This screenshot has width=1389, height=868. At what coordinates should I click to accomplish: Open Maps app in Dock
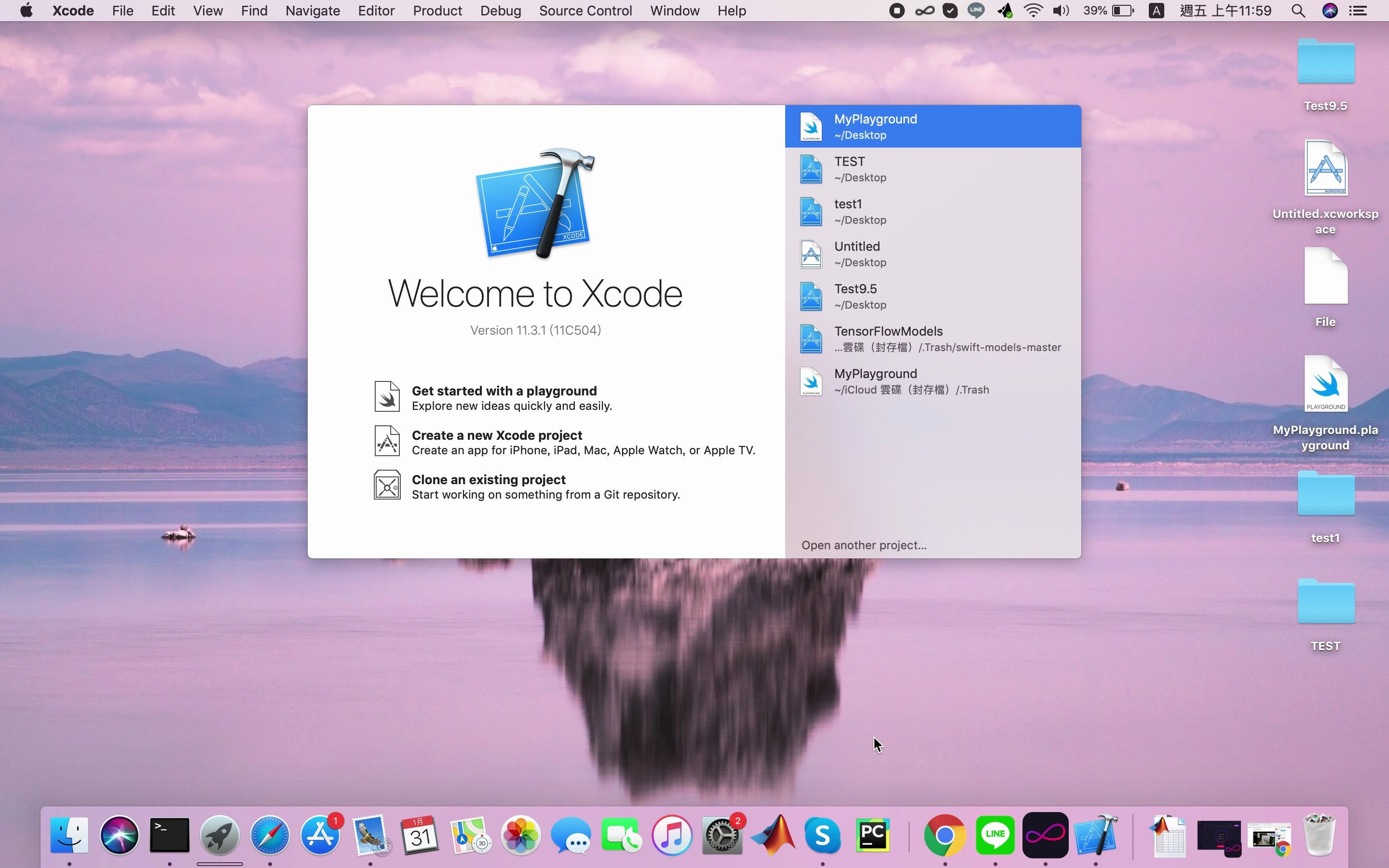pyautogui.click(x=471, y=835)
